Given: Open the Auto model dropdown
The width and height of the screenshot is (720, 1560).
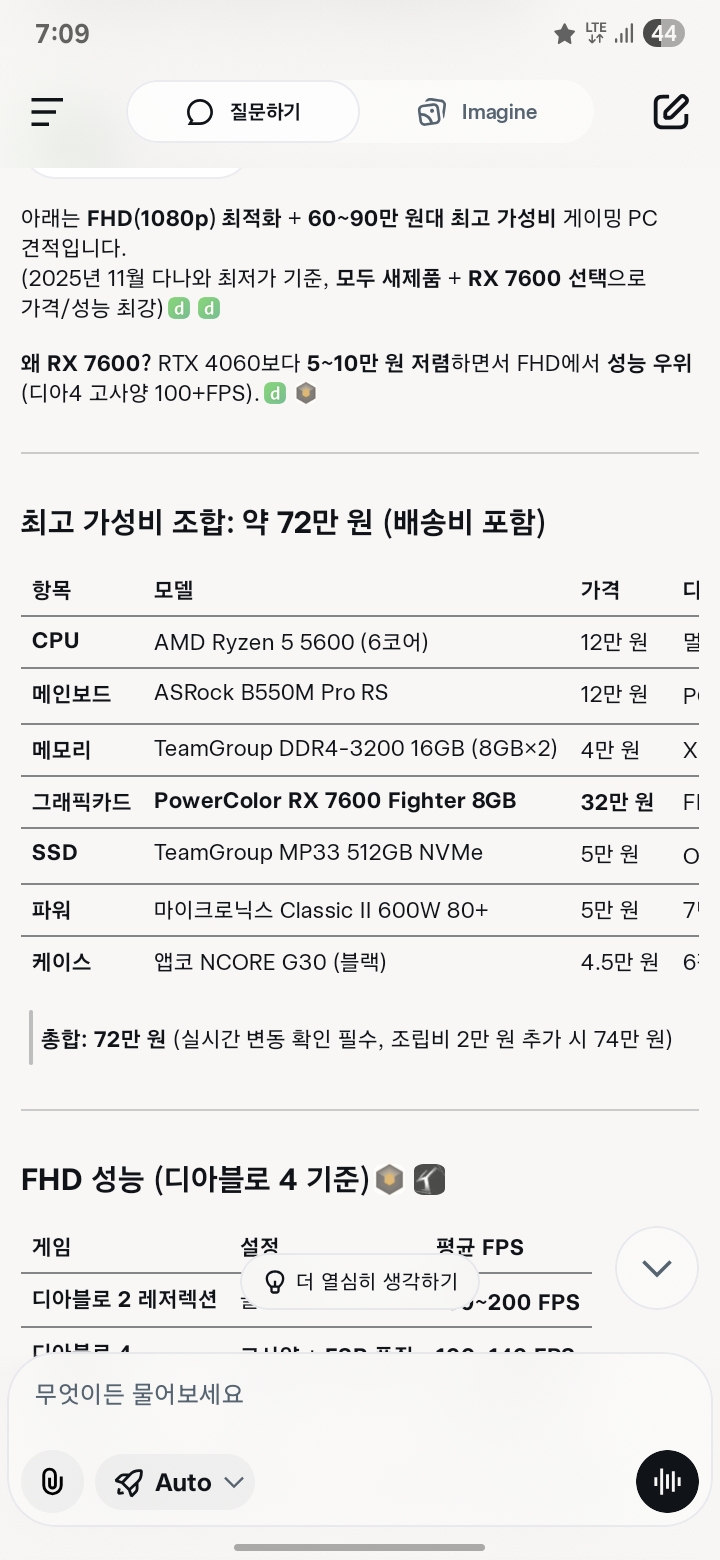Looking at the screenshot, I should point(175,1482).
